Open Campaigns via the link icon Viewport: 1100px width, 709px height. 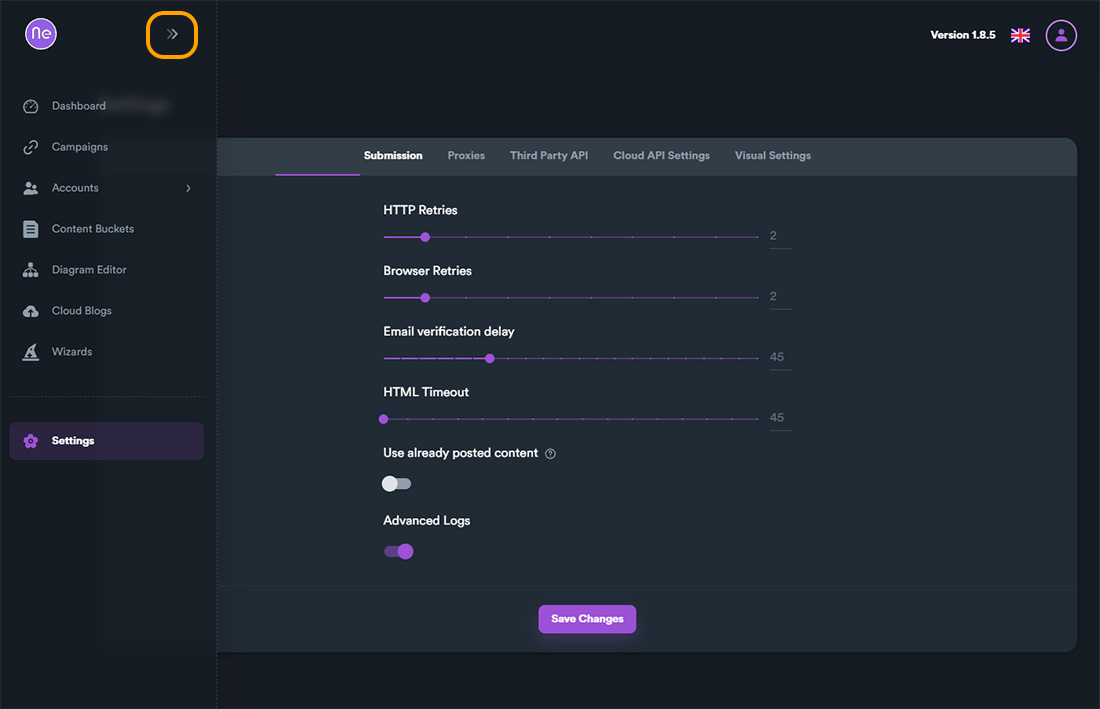click(x=31, y=147)
